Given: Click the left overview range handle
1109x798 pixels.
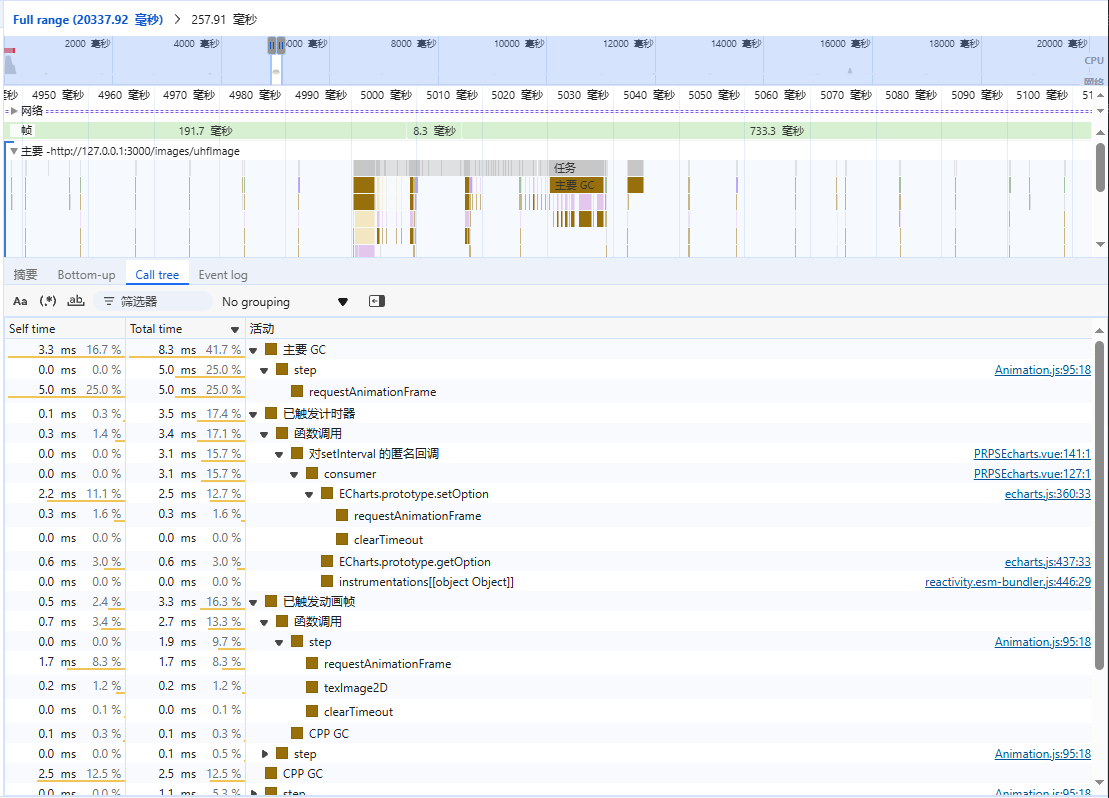Looking at the screenshot, I should 271,45.
